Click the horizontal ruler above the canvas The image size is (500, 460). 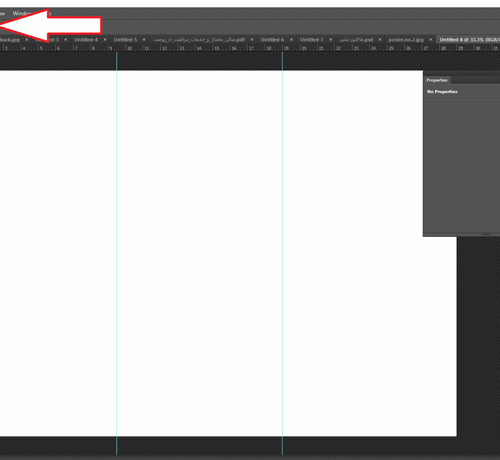pyautogui.click(x=250, y=48)
